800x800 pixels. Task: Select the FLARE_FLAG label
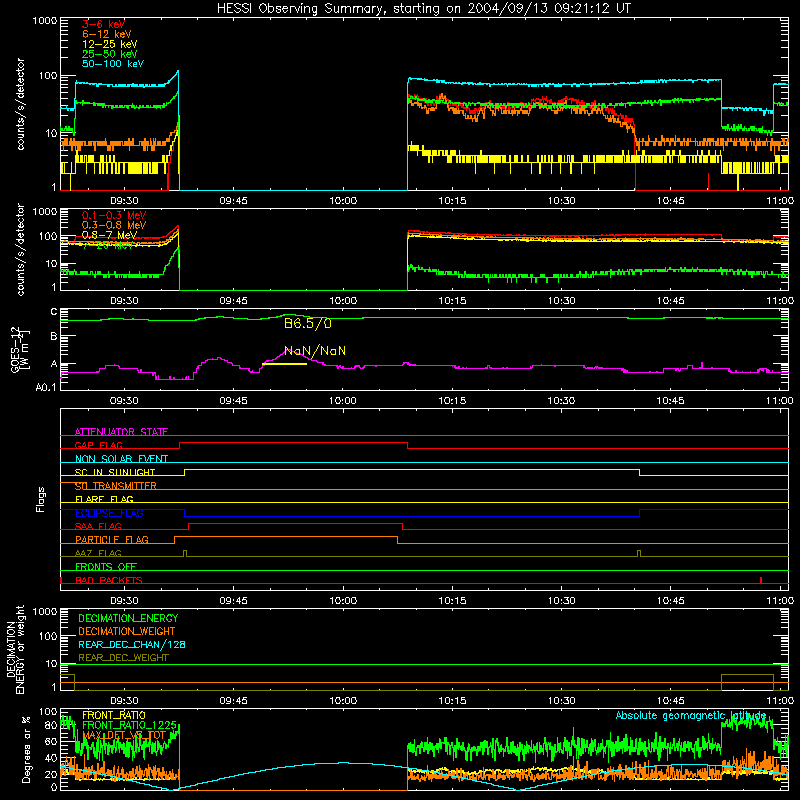point(104,499)
